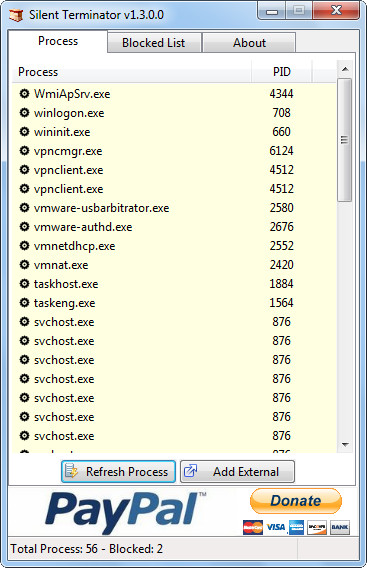
Task: Switch to the Process tab
Action: coord(58,41)
